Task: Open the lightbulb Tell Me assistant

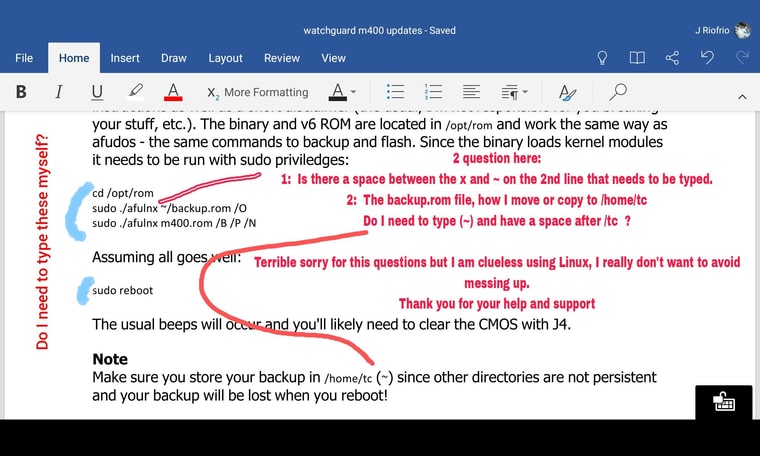Action: [x=603, y=58]
